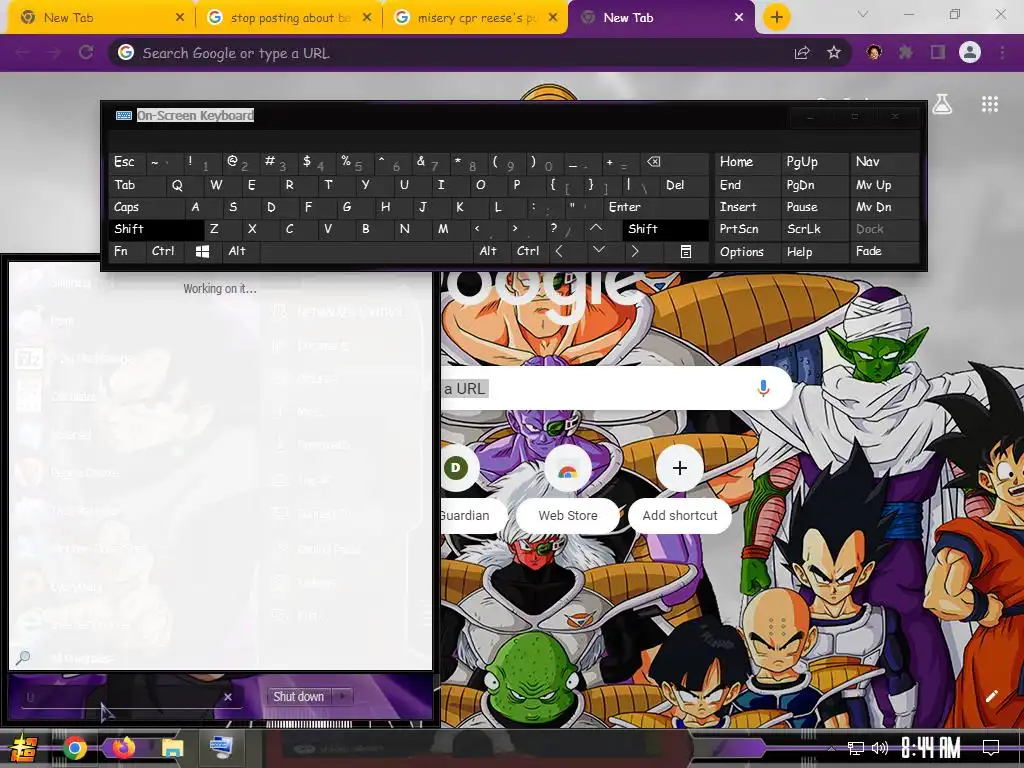This screenshot has height=768, width=1024.
Task: Click the Tab key on keyboard
Action: (x=136, y=185)
